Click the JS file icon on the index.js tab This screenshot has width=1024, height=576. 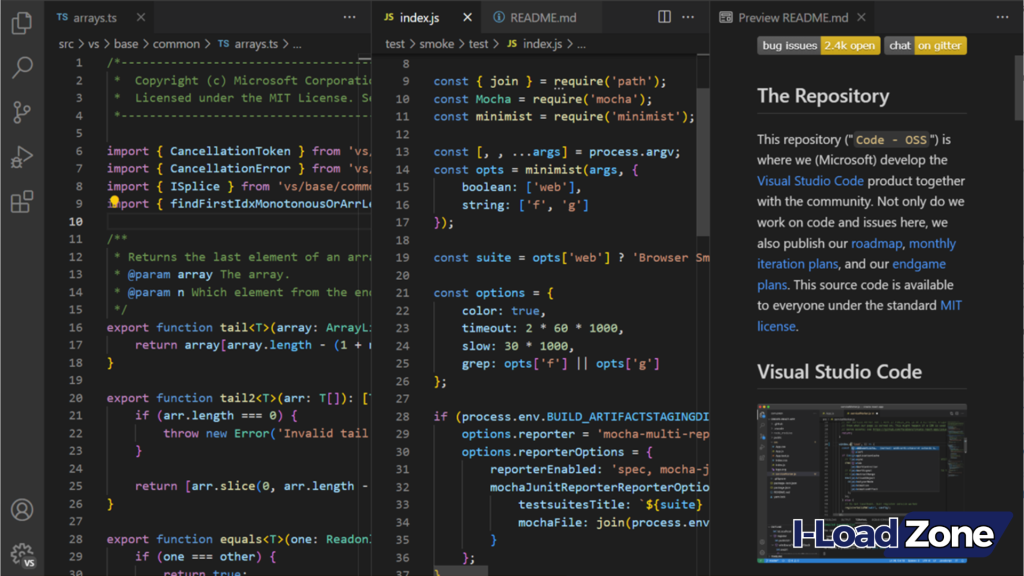[x=388, y=16]
